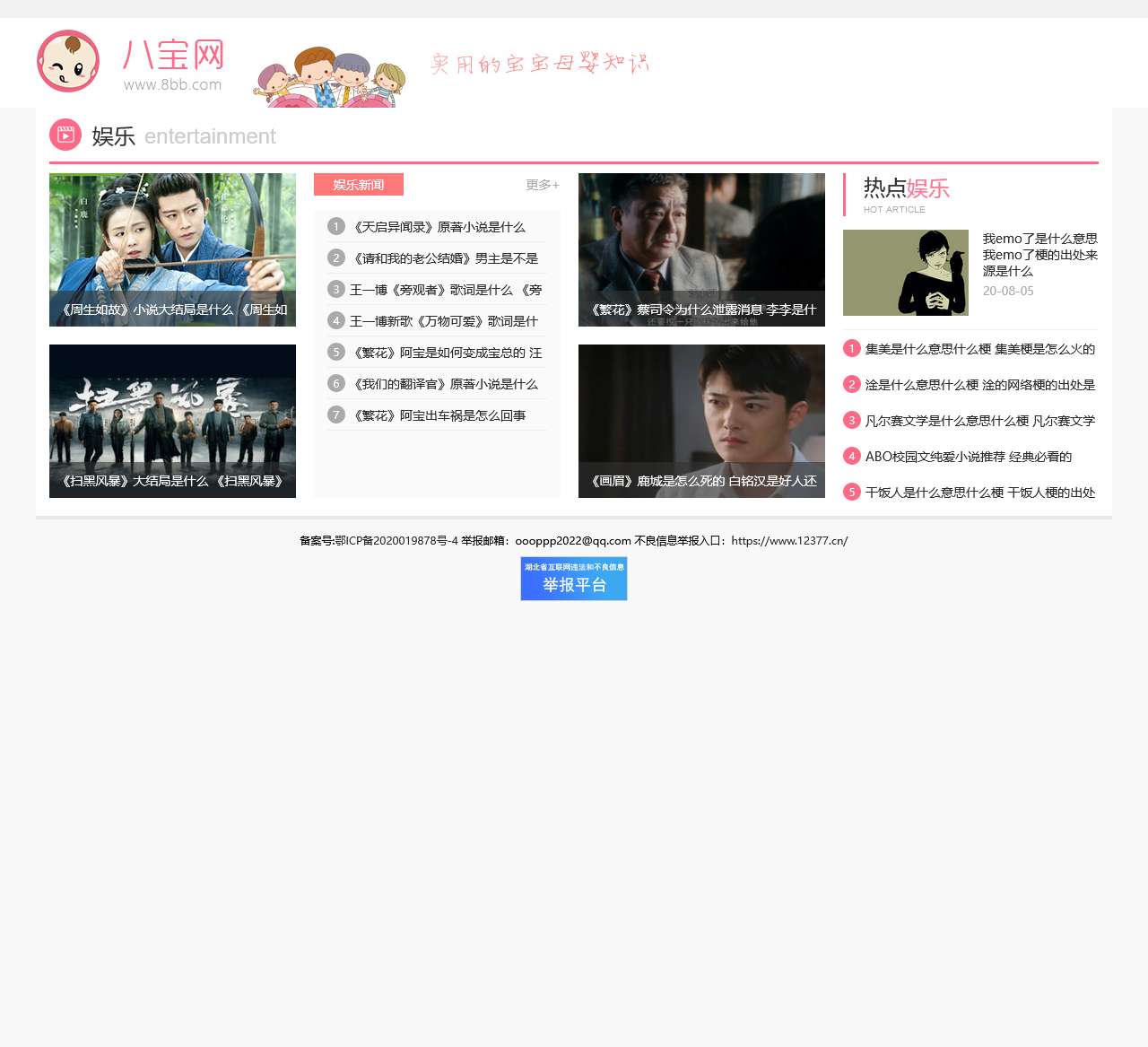Click the 娱乐 entertainment section heading

pos(184,136)
